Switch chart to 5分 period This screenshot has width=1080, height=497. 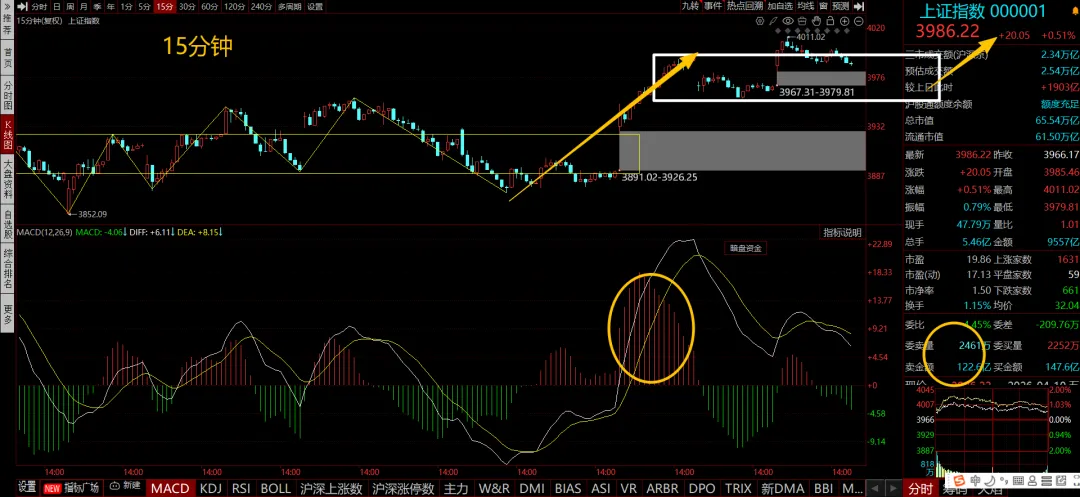[144, 6]
